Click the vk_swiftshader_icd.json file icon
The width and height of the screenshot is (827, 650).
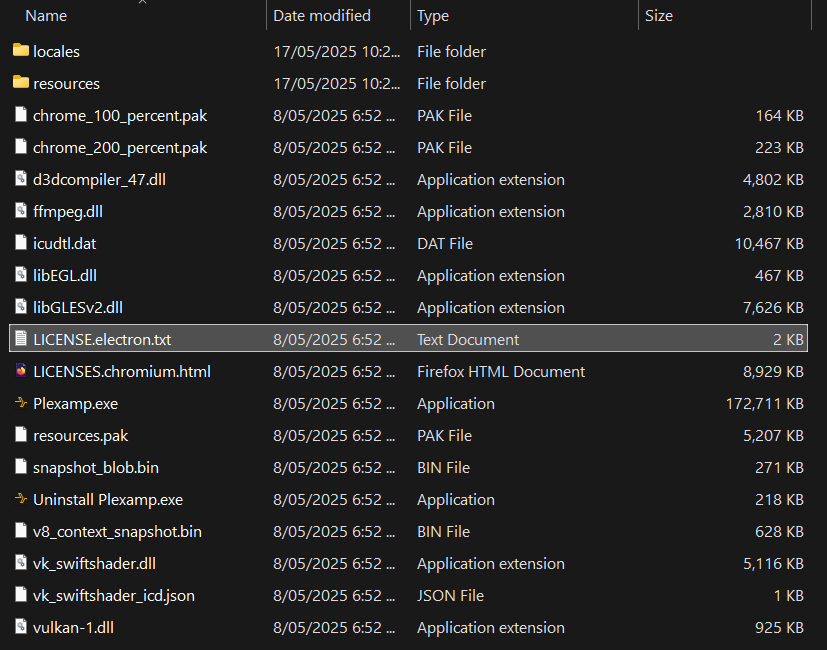[x=21, y=596]
